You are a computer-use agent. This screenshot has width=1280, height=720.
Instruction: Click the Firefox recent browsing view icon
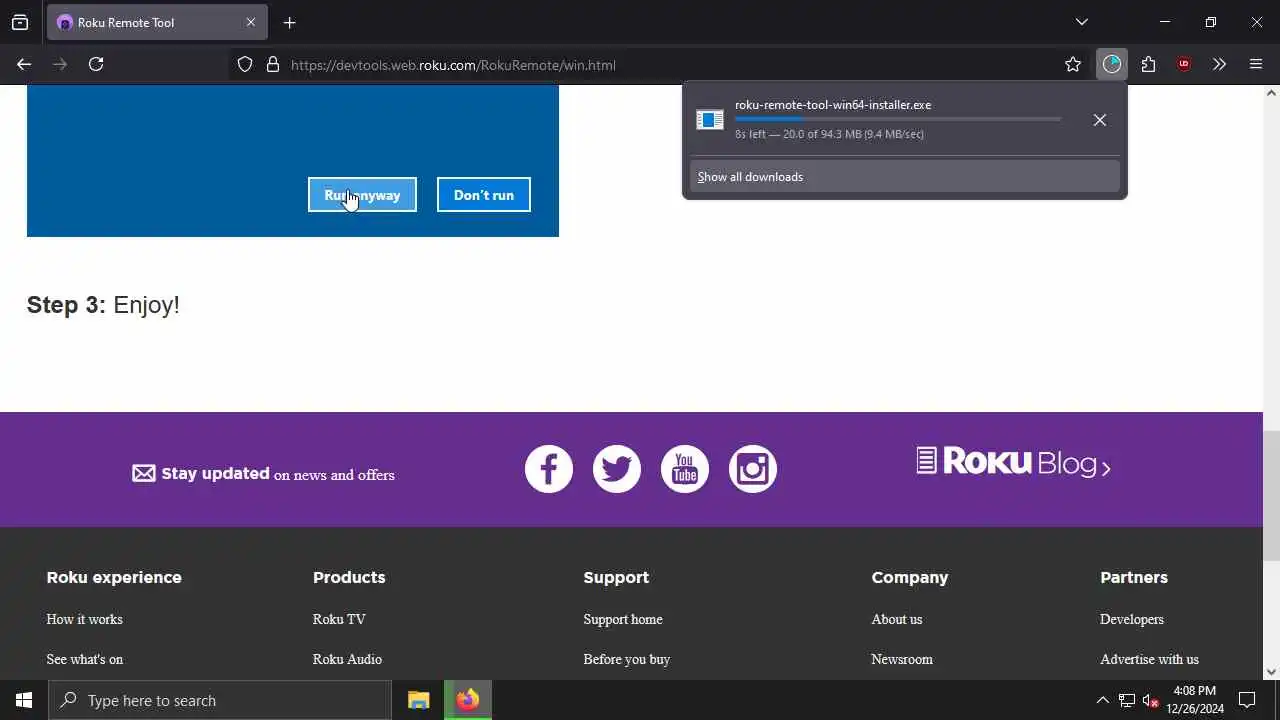[x=20, y=22]
